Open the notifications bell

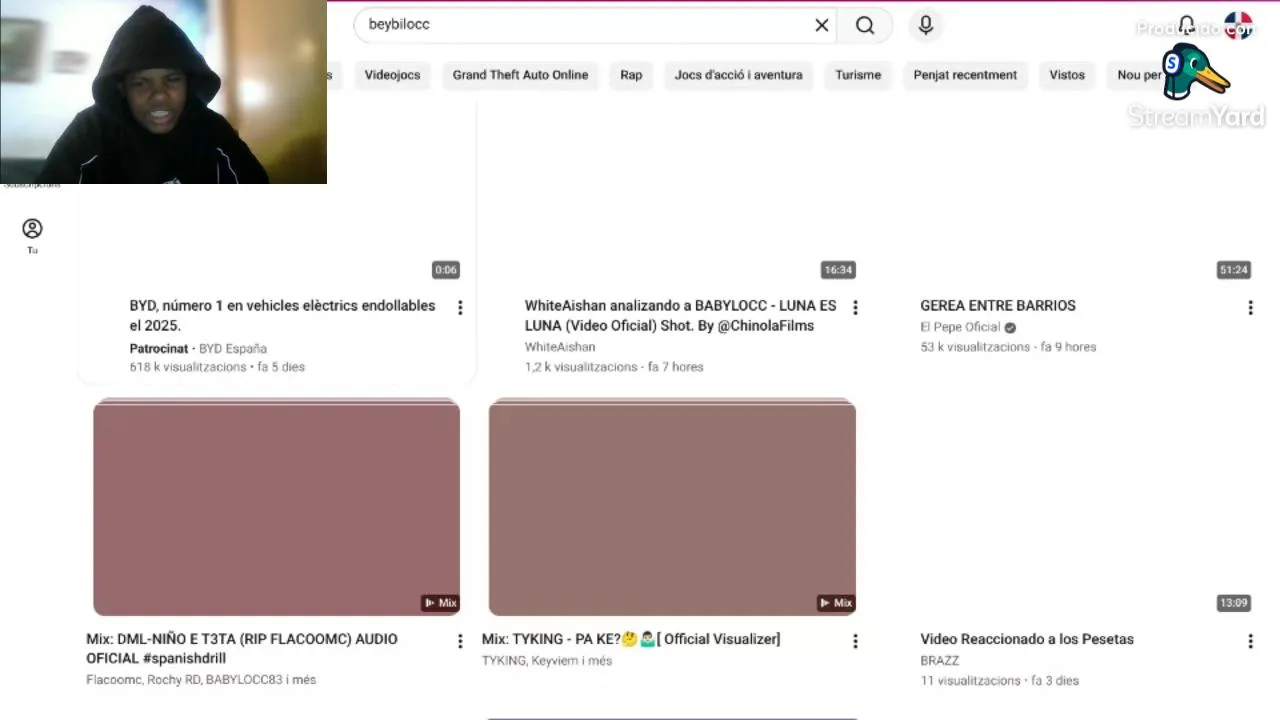1187,25
